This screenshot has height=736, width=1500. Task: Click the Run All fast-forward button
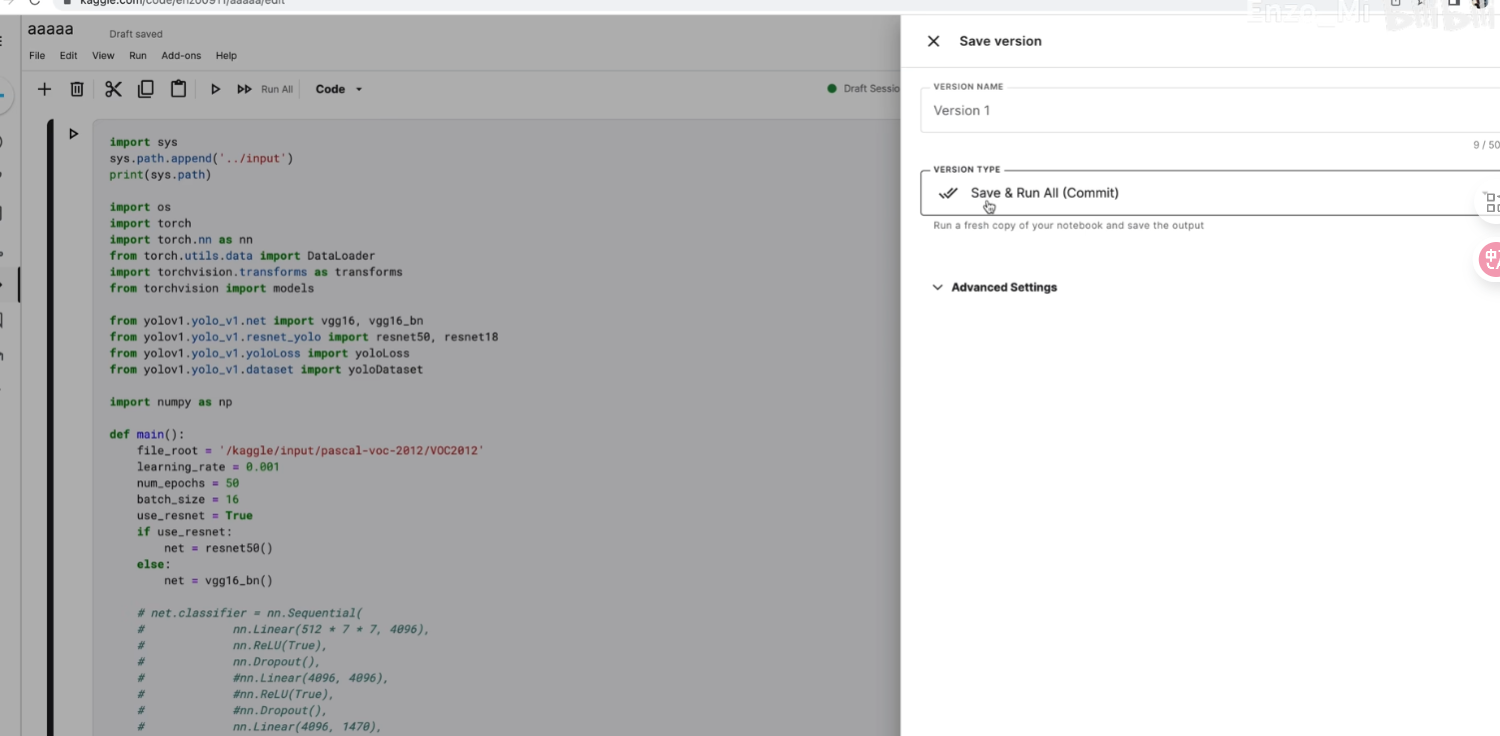[x=244, y=89]
